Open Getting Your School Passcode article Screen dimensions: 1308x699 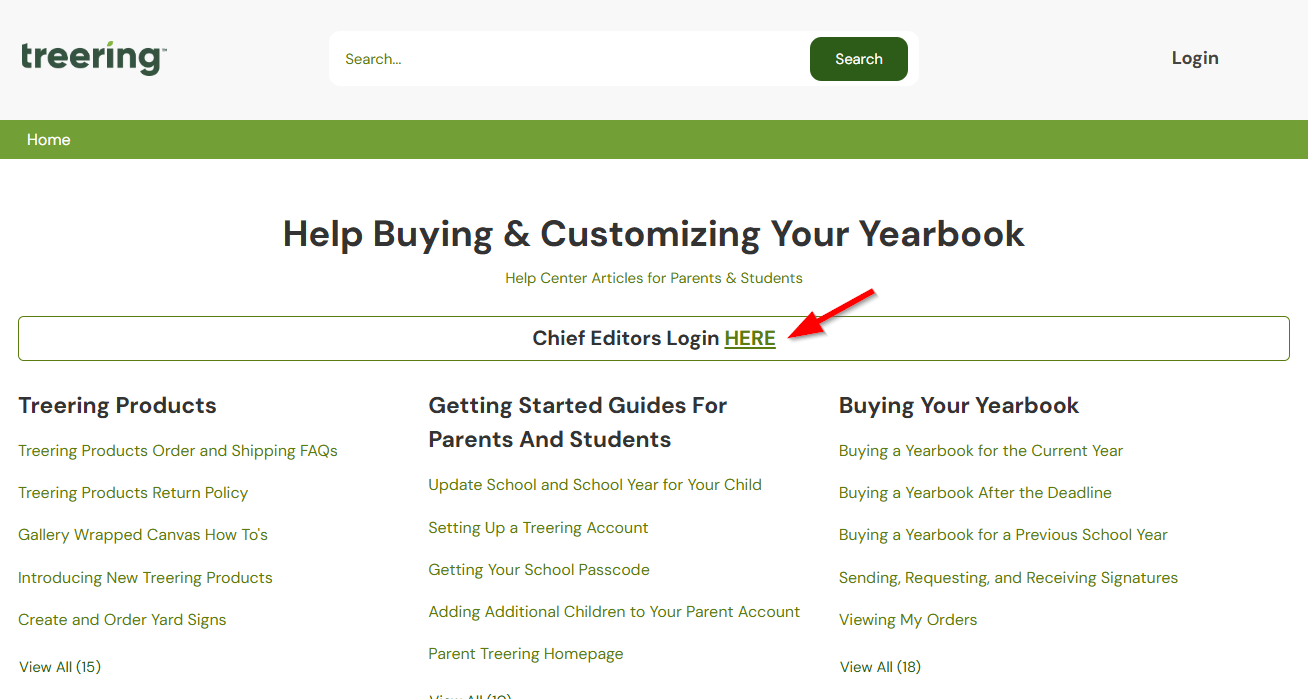pos(539,570)
